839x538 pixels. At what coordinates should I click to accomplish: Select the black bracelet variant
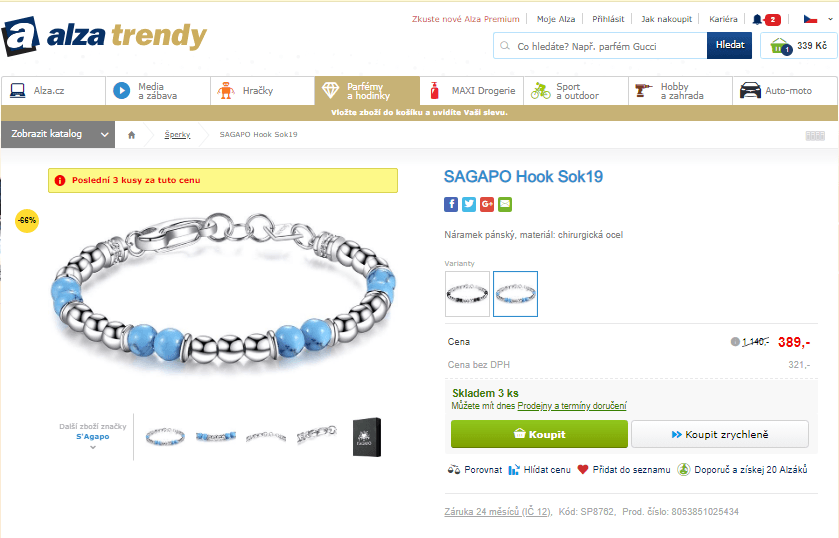[467, 294]
